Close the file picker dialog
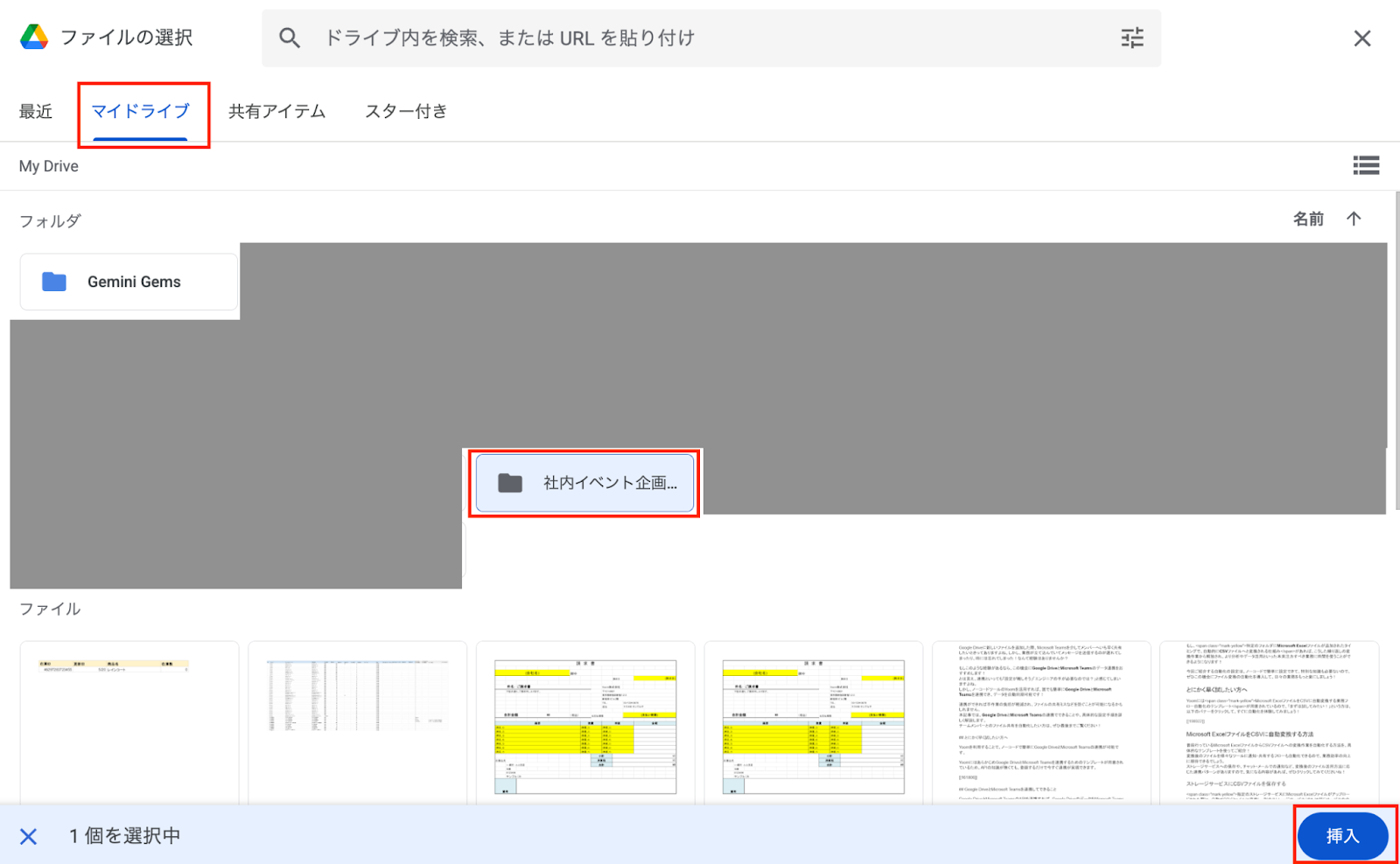1400x864 pixels. (1361, 38)
